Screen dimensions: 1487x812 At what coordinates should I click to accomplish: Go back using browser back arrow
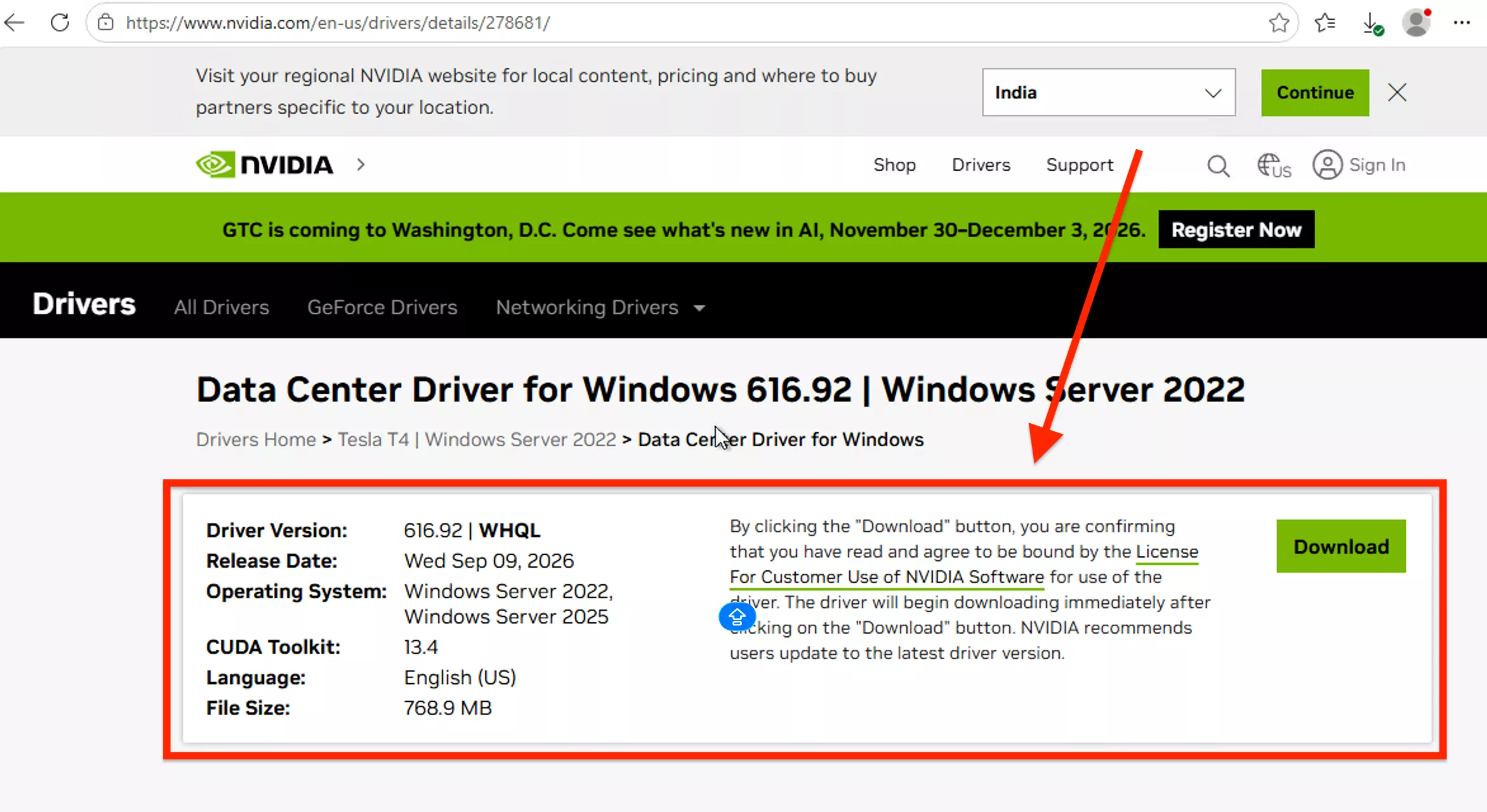coord(14,23)
